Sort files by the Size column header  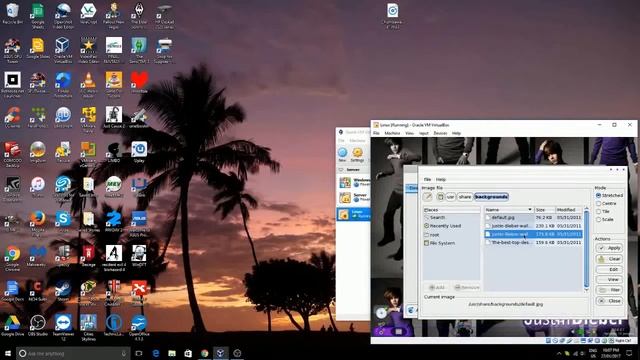click(x=544, y=209)
